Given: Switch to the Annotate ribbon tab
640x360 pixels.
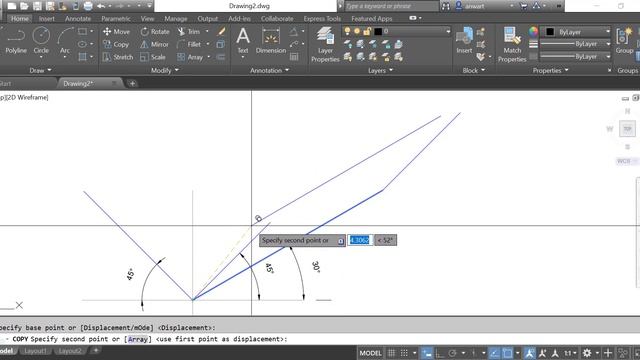Looking at the screenshot, I should coord(78,19).
